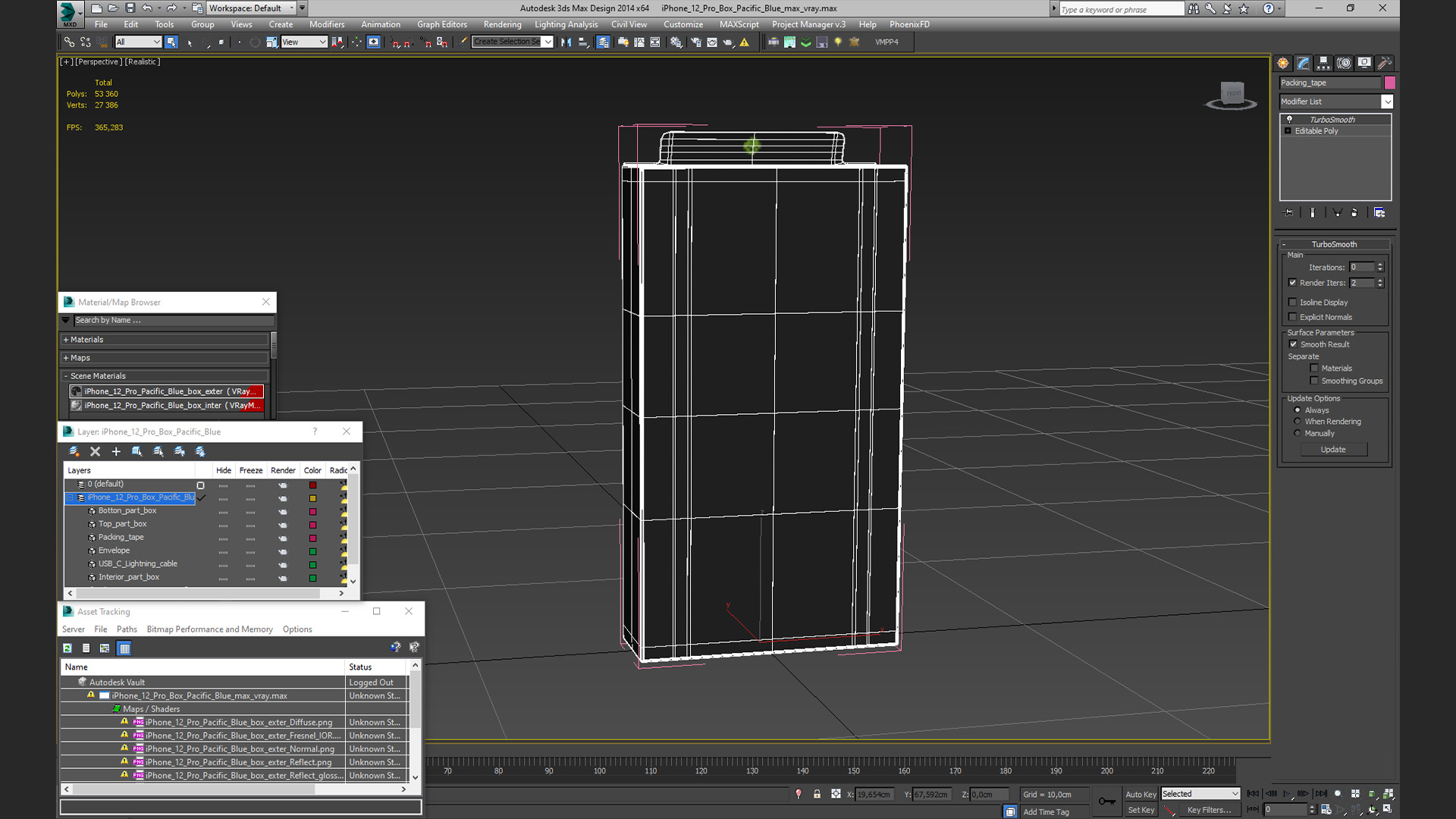Viewport: 1456px width, 819px height.
Task: Enable Isoline Display checkbox
Action: tap(1293, 303)
